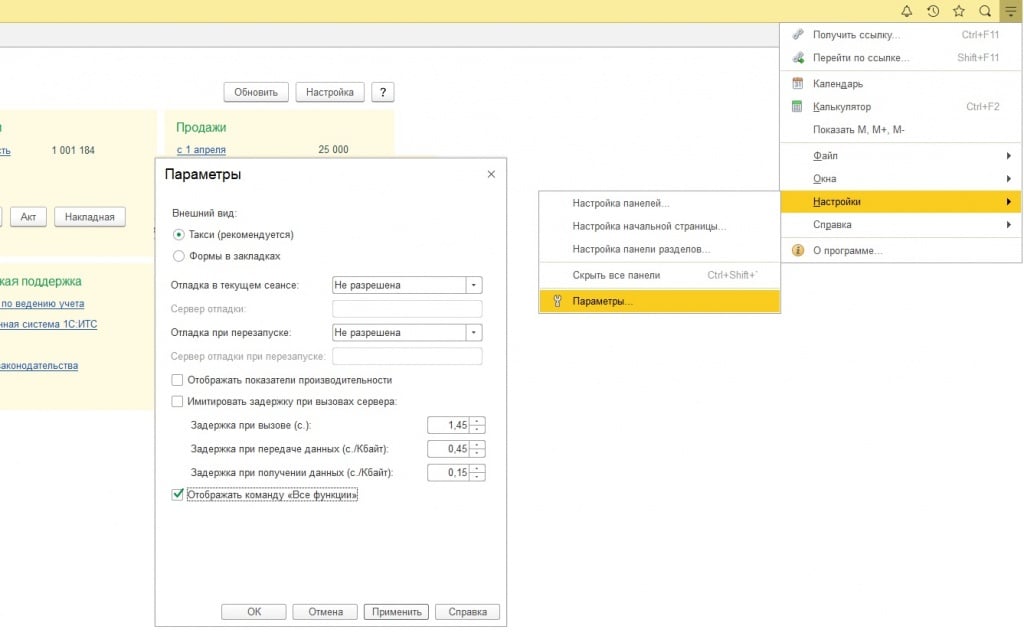
Task: Open the history clock icon
Action: 933,11
